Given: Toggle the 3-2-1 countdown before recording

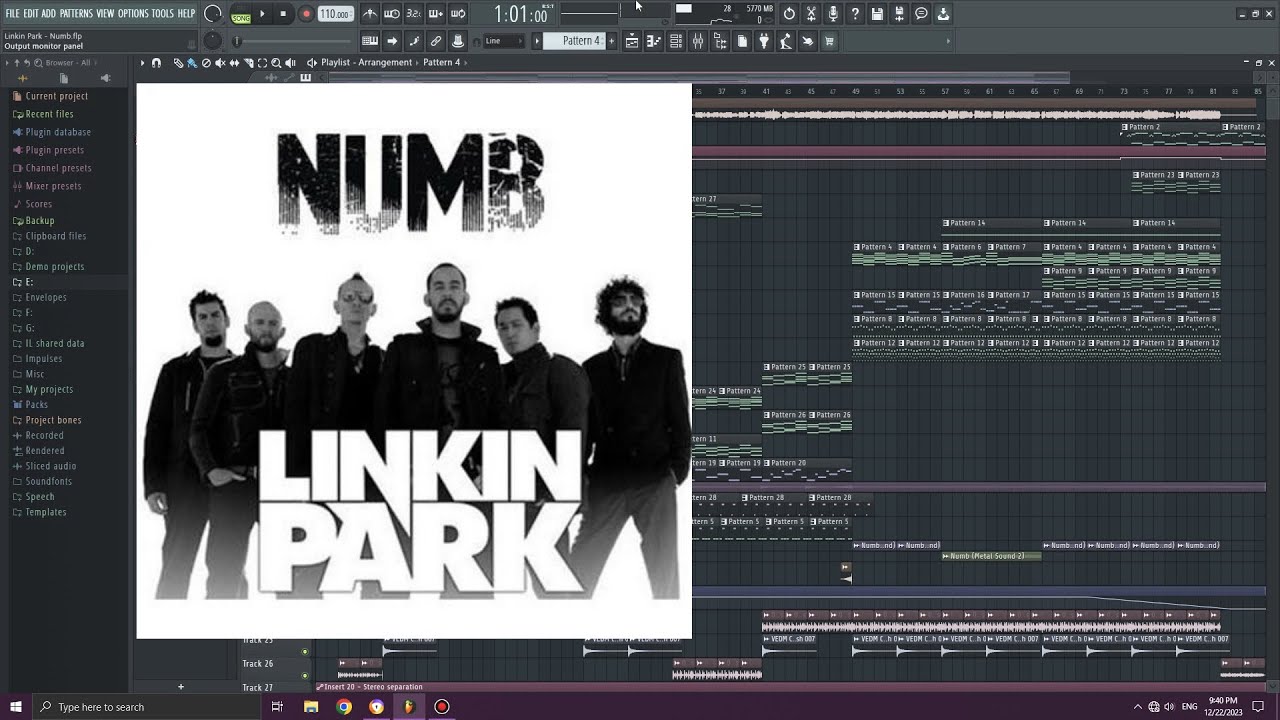Looking at the screenshot, I should pyautogui.click(x=414, y=14).
